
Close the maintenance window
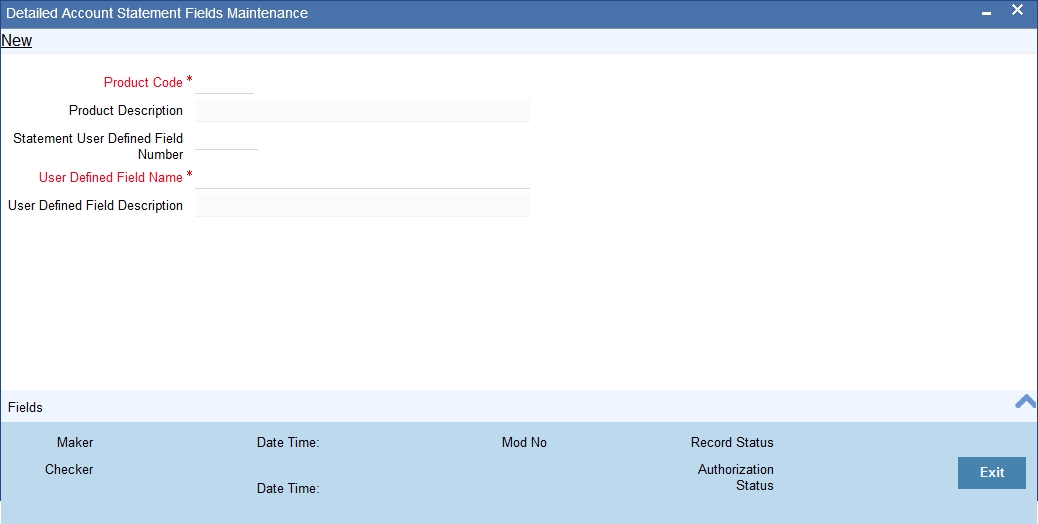pos(1017,10)
